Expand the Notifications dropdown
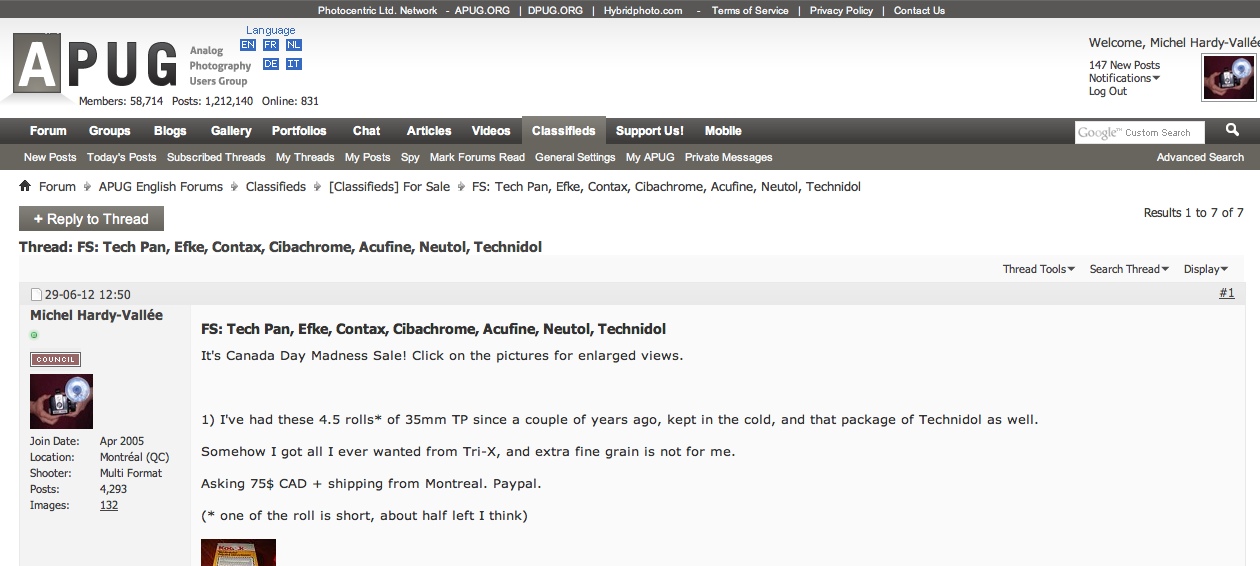The height and width of the screenshot is (566, 1260). [1124, 78]
